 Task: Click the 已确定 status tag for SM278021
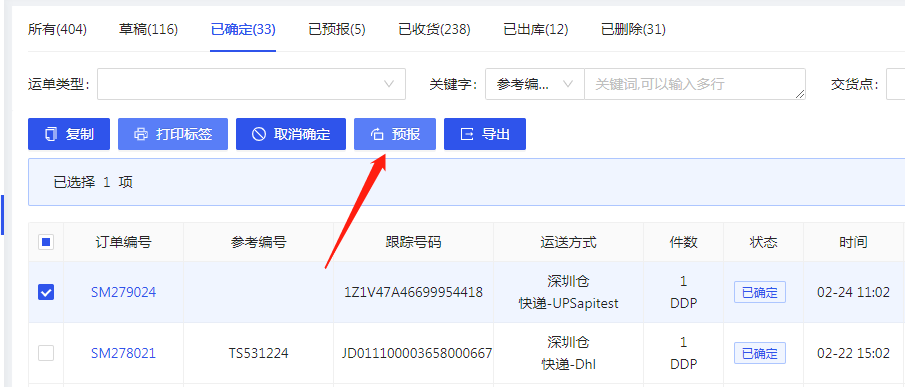(x=760, y=353)
